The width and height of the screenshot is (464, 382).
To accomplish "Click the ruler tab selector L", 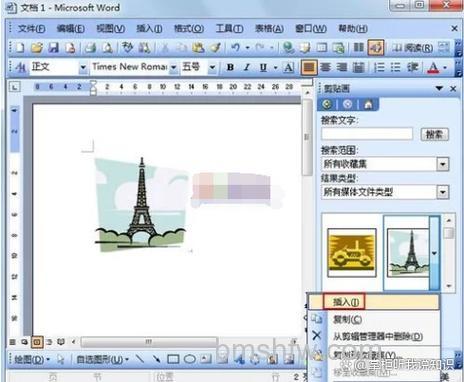I will (x=14, y=87).
